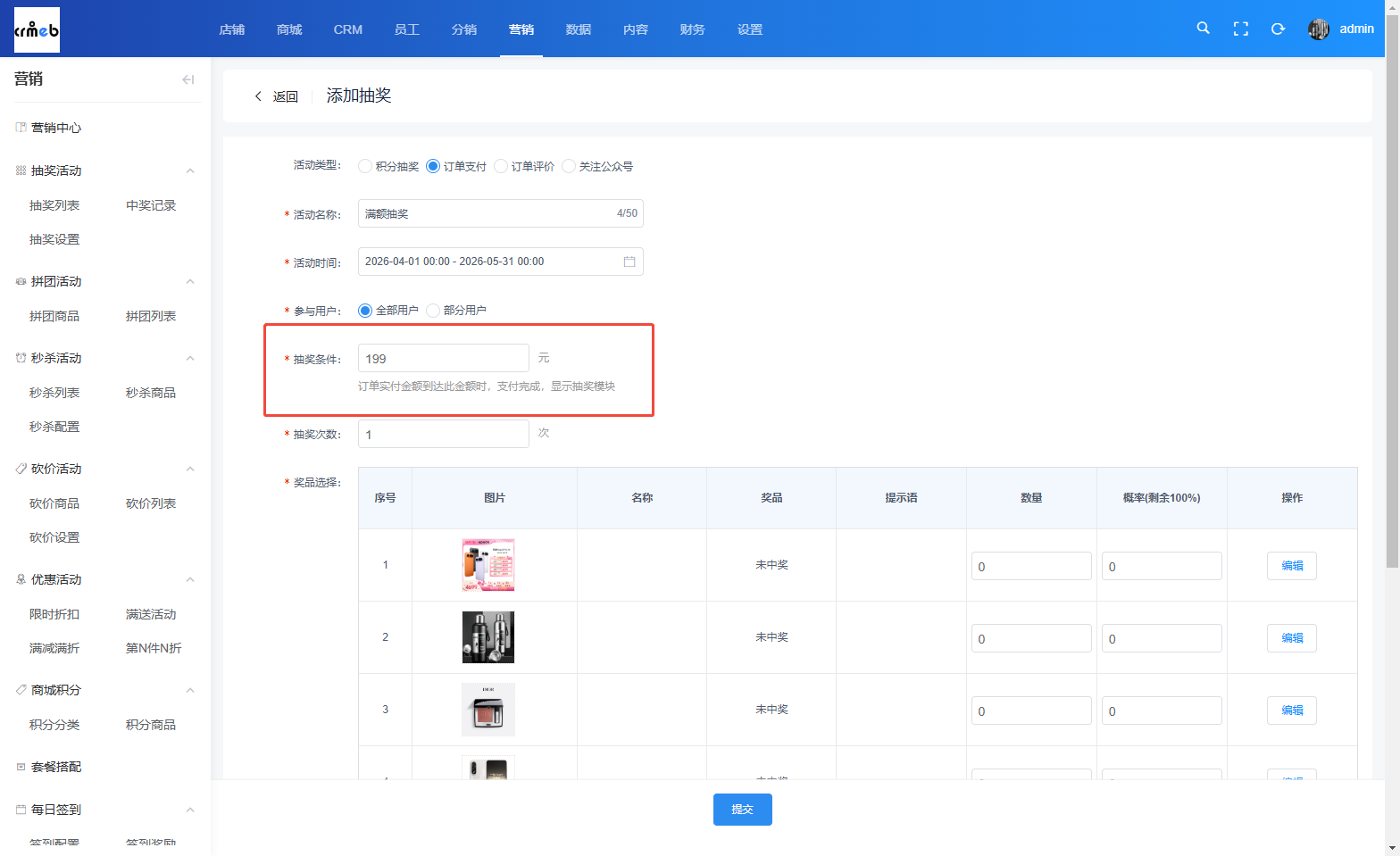Click the 抽奖条件 amount input field
The height and width of the screenshot is (856, 1400).
(443, 359)
